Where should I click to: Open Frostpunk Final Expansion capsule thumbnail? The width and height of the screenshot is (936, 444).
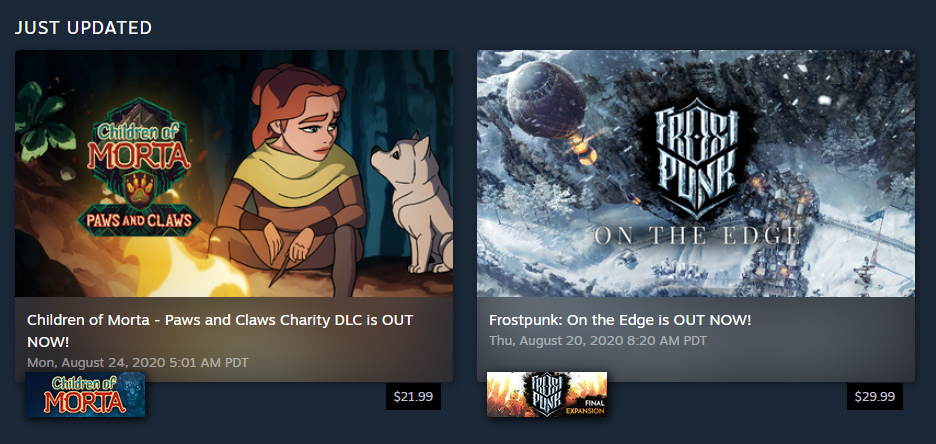point(547,394)
